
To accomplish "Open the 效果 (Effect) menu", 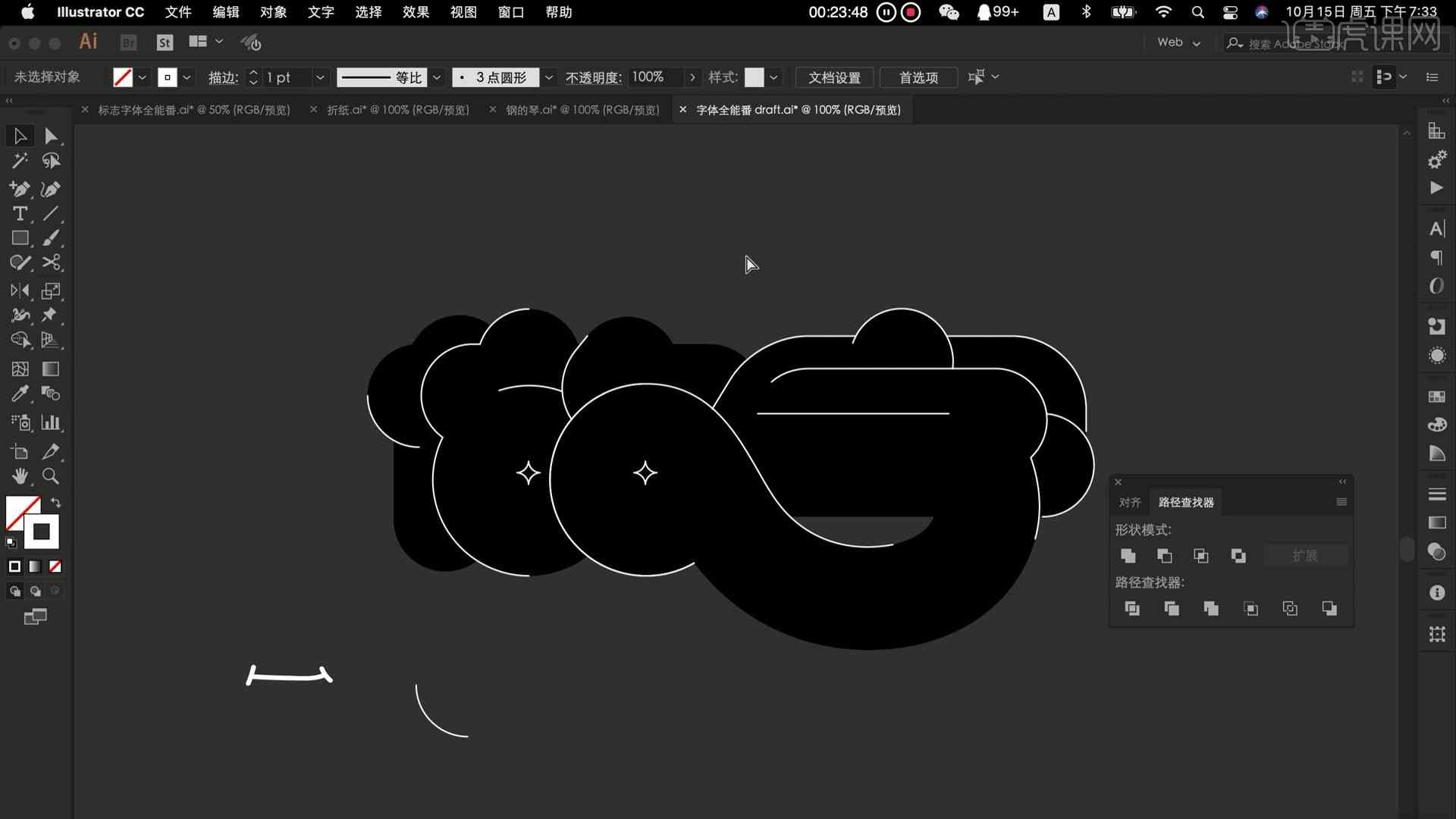I will 416,11.
